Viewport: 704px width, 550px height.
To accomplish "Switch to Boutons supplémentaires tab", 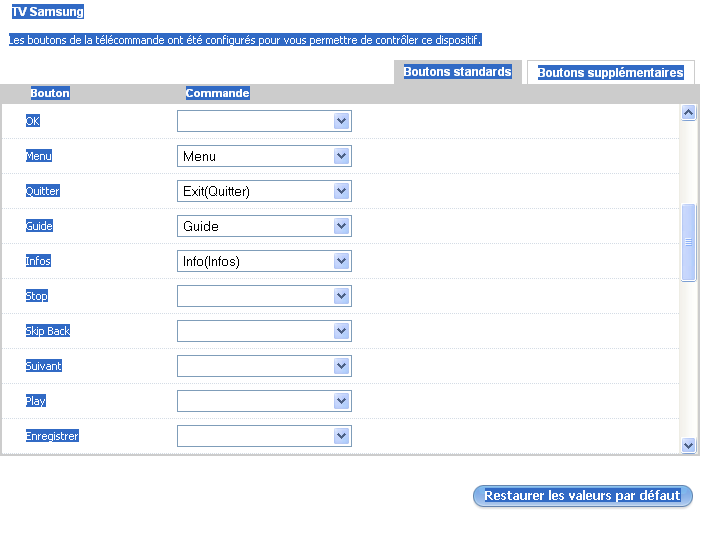I will [610, 73].
